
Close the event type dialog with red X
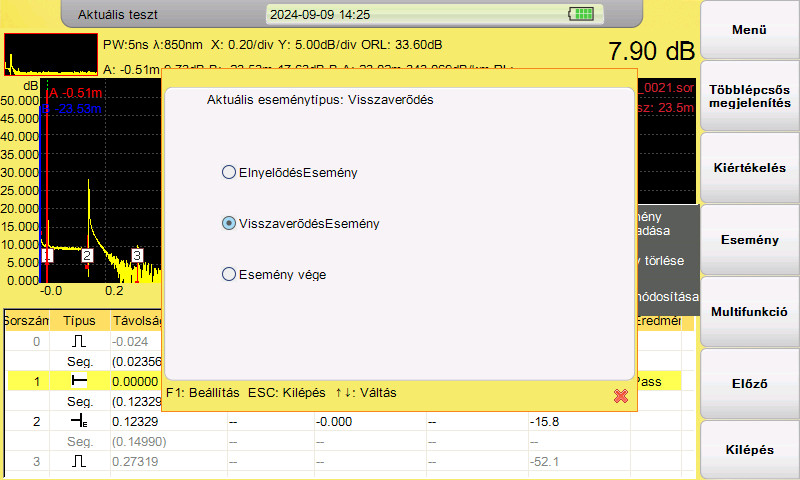coord(620,396)
